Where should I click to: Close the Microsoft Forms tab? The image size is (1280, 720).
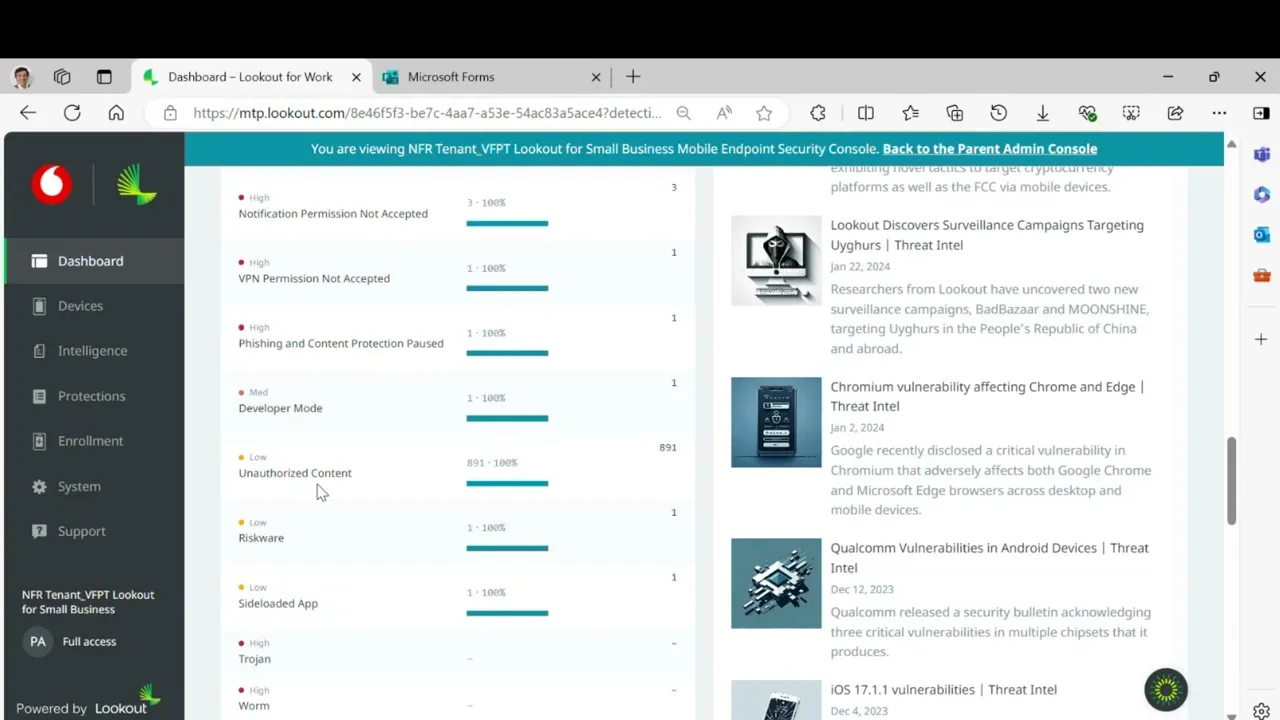596,77
